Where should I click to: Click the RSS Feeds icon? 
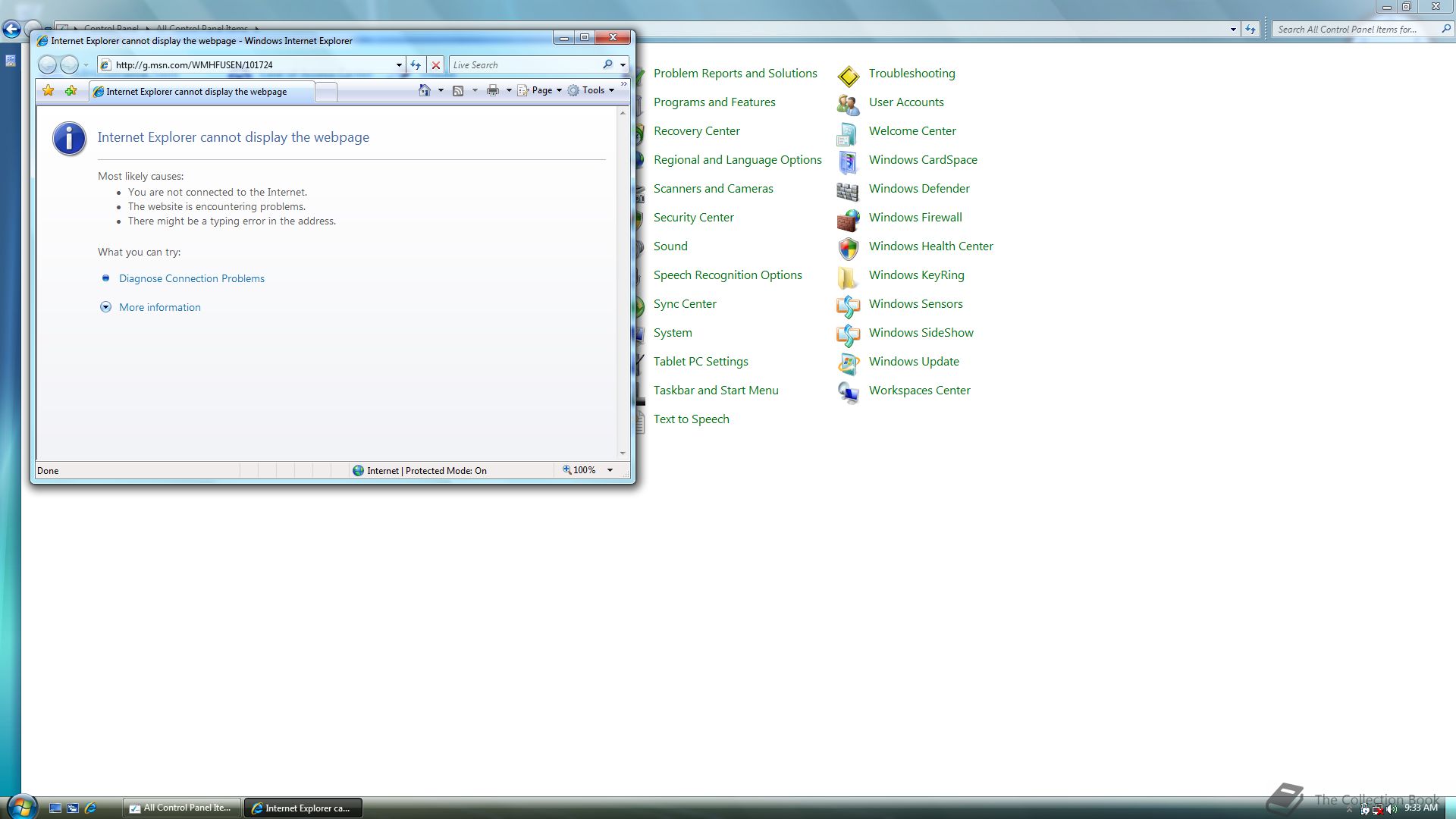458,90
